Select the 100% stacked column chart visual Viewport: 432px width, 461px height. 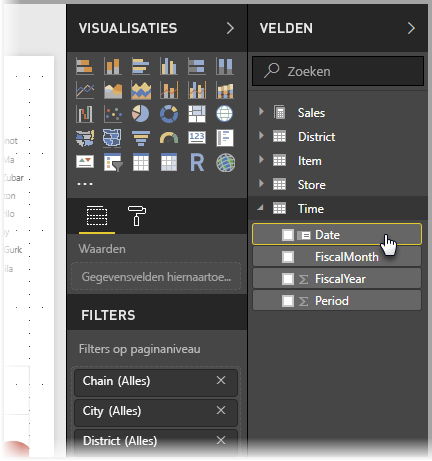[225, 66]
